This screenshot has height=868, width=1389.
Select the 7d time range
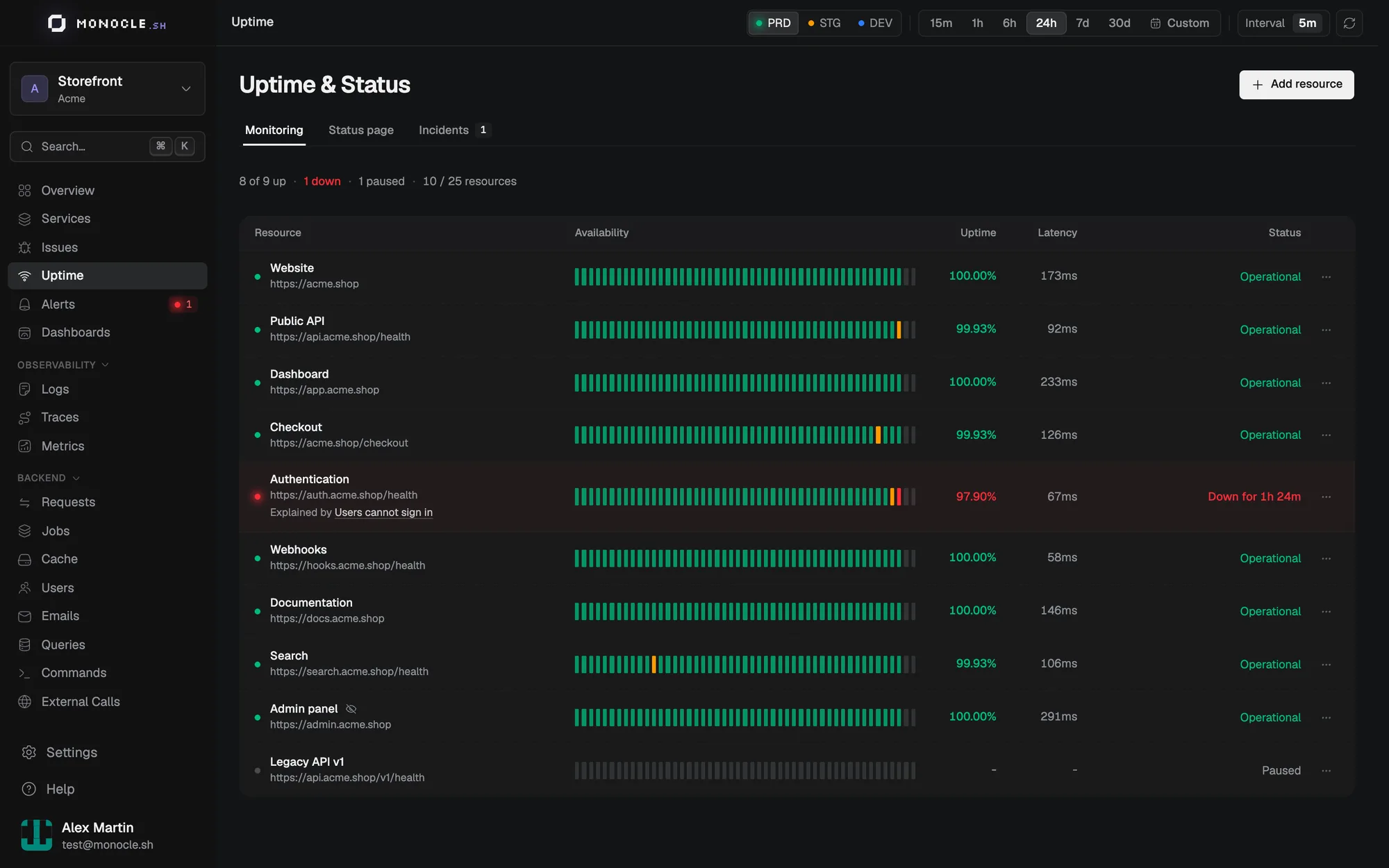point(1082,23)
